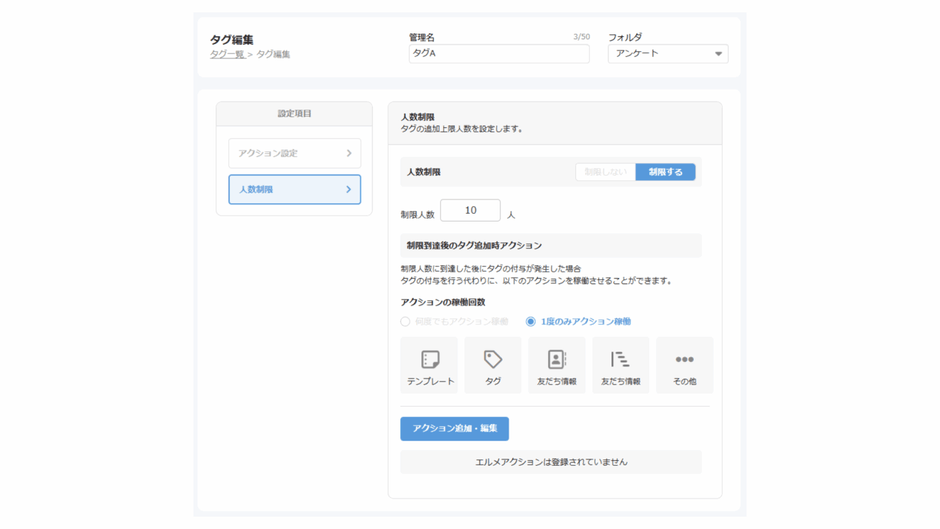The width and height of the screenshot is (940, 529).
Task: Select the 制限しない toggle option
Action: pos(606,172)
